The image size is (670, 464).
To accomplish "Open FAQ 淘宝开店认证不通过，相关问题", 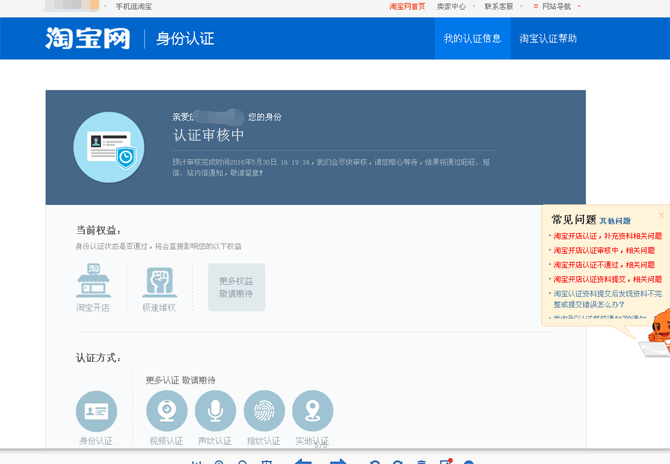I will coord(604,265).
